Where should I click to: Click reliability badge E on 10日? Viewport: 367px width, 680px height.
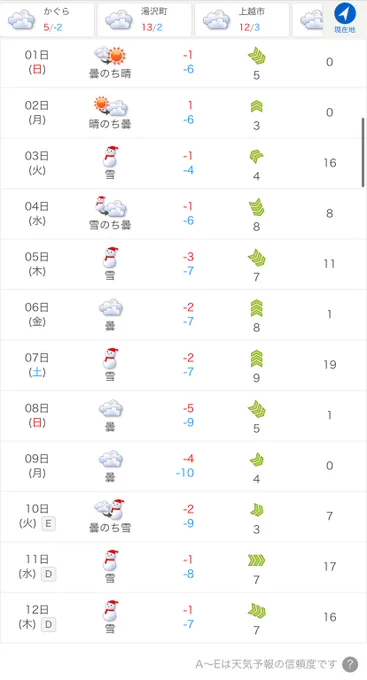click(x=48, y=523)
